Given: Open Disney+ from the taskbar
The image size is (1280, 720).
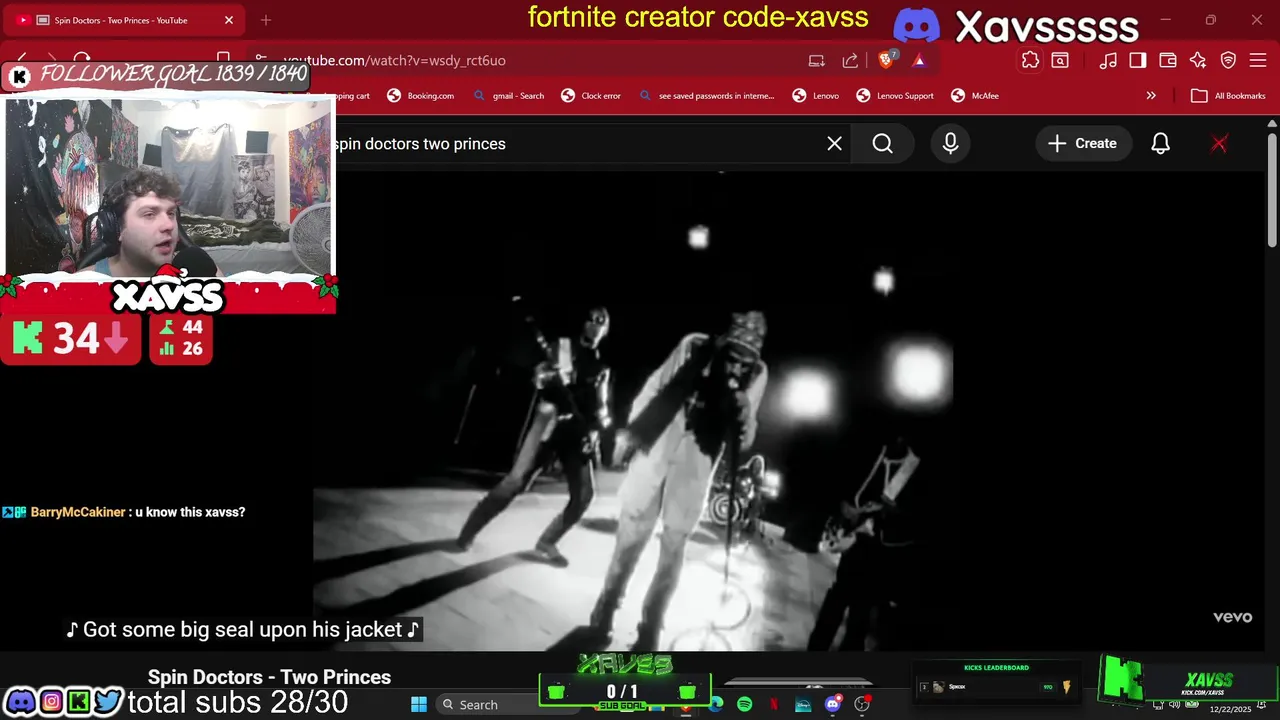Looking at the screenshot, I should (x=803, y=705).
